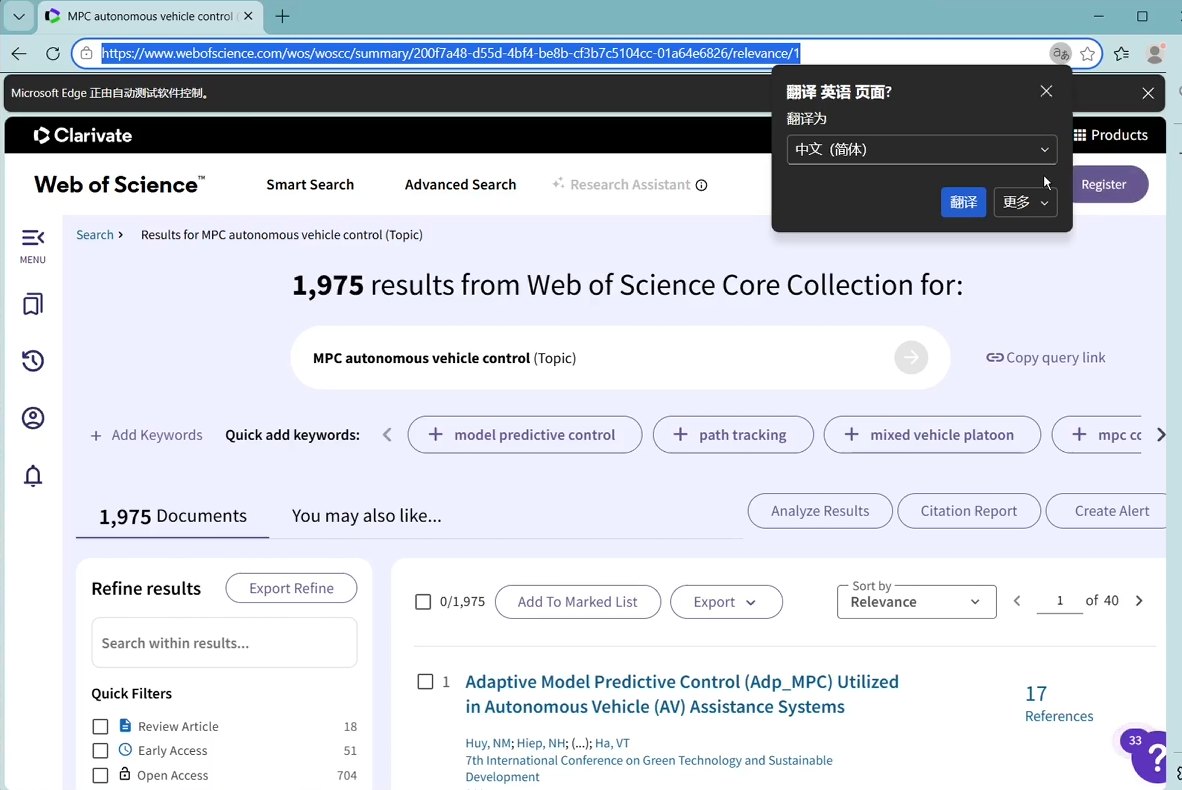Open the Adaptive Model Predictive Control article

681,694
